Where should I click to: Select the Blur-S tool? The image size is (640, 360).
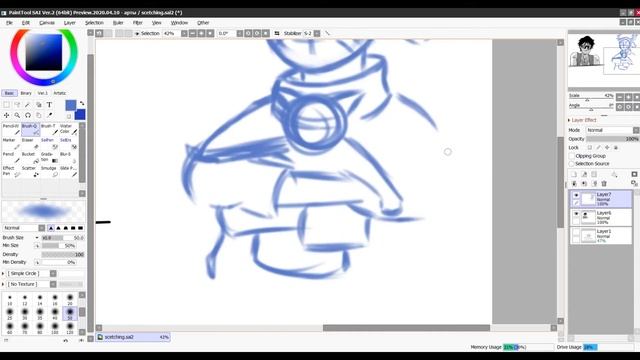click(x=69, y=158)
